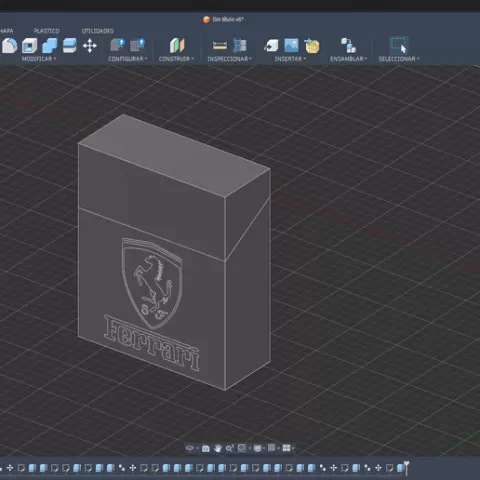Activate the Pan hand tool
The width and height of the screenshot is (480, 480).
pyautogui.click(x=218, y=448)
